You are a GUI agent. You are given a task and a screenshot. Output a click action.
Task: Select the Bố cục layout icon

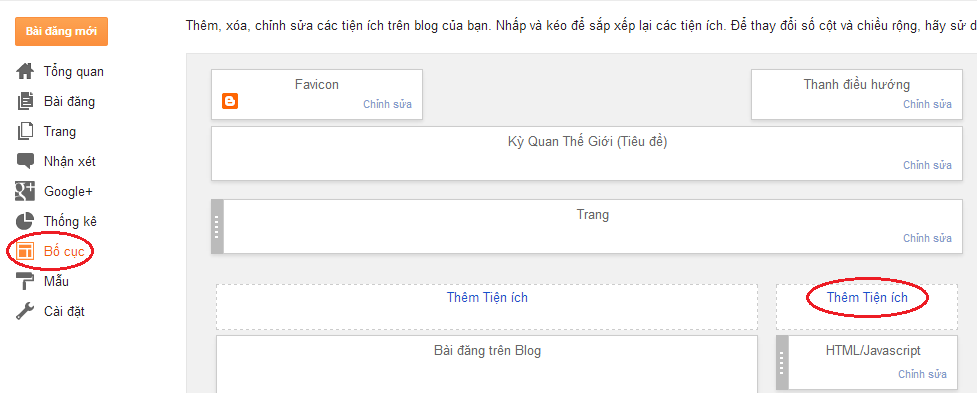point(25,251)
